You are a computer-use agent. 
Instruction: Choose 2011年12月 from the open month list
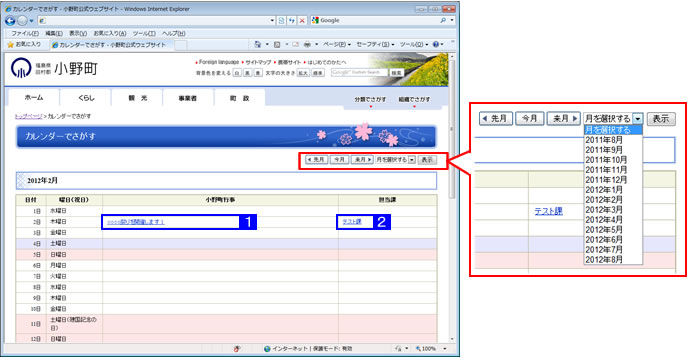tap(606, 180)
